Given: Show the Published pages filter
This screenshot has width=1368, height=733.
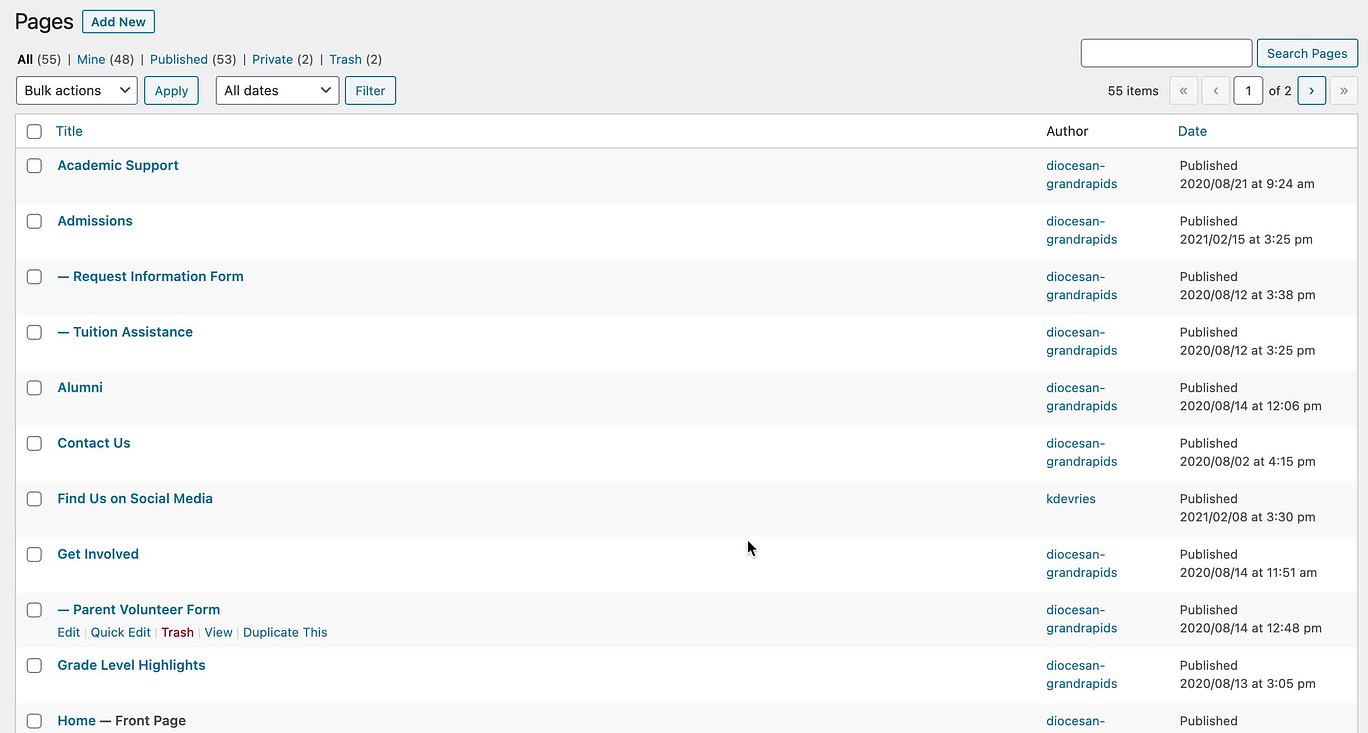Looking at the screenshot, I should 178,60.
